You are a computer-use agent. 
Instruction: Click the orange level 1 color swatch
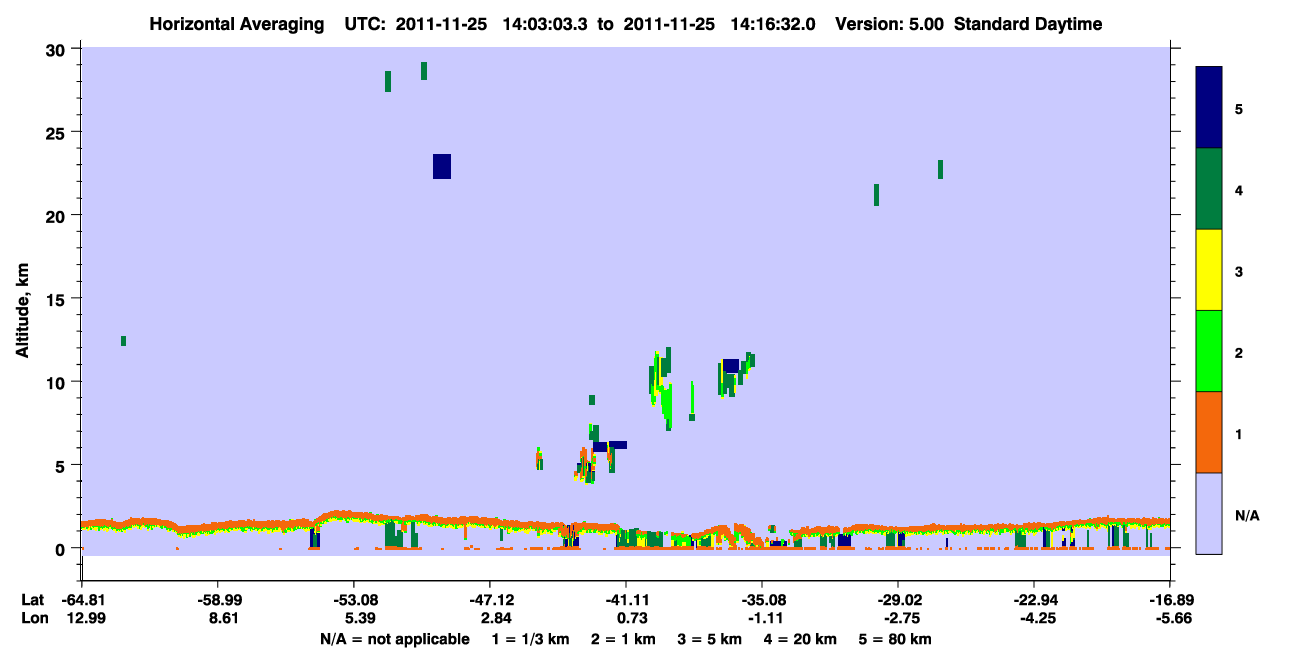point(1209,432)
